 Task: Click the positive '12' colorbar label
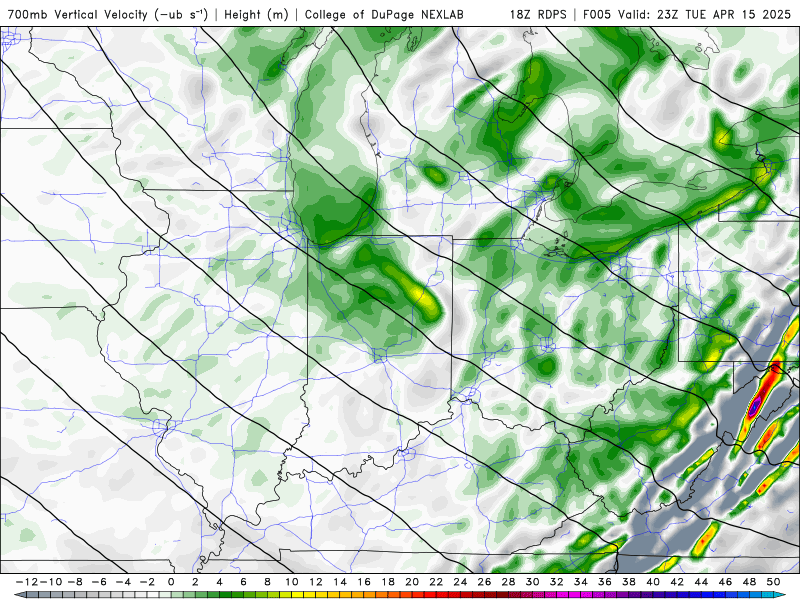click(x=316, y=582)
